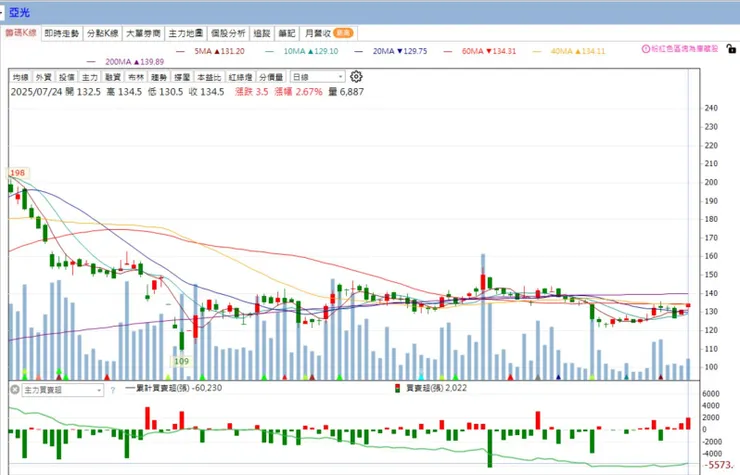Screen dimensions: 740x475
Task: Open the 個股分析 tab
Action: tap(228, 33)
